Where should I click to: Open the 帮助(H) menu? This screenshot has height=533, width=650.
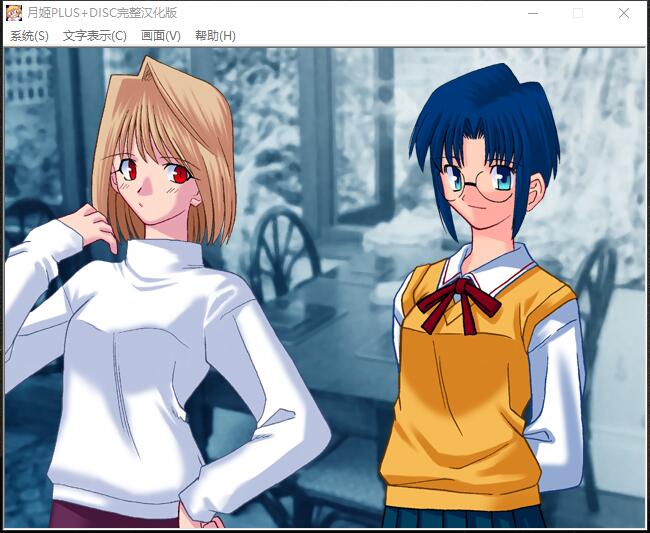(x=215, y=36)
